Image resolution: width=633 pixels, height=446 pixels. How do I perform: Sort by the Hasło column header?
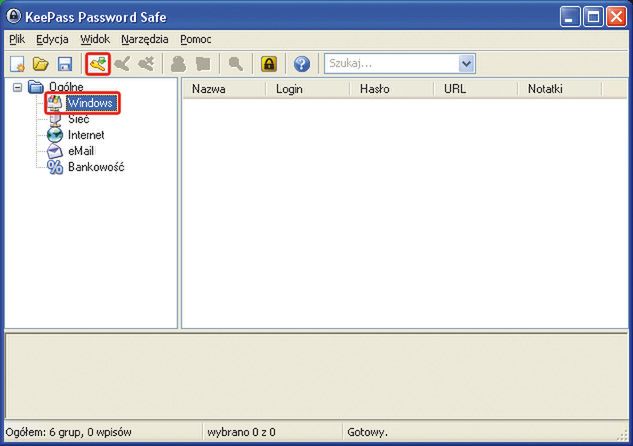tap(392, 89)
